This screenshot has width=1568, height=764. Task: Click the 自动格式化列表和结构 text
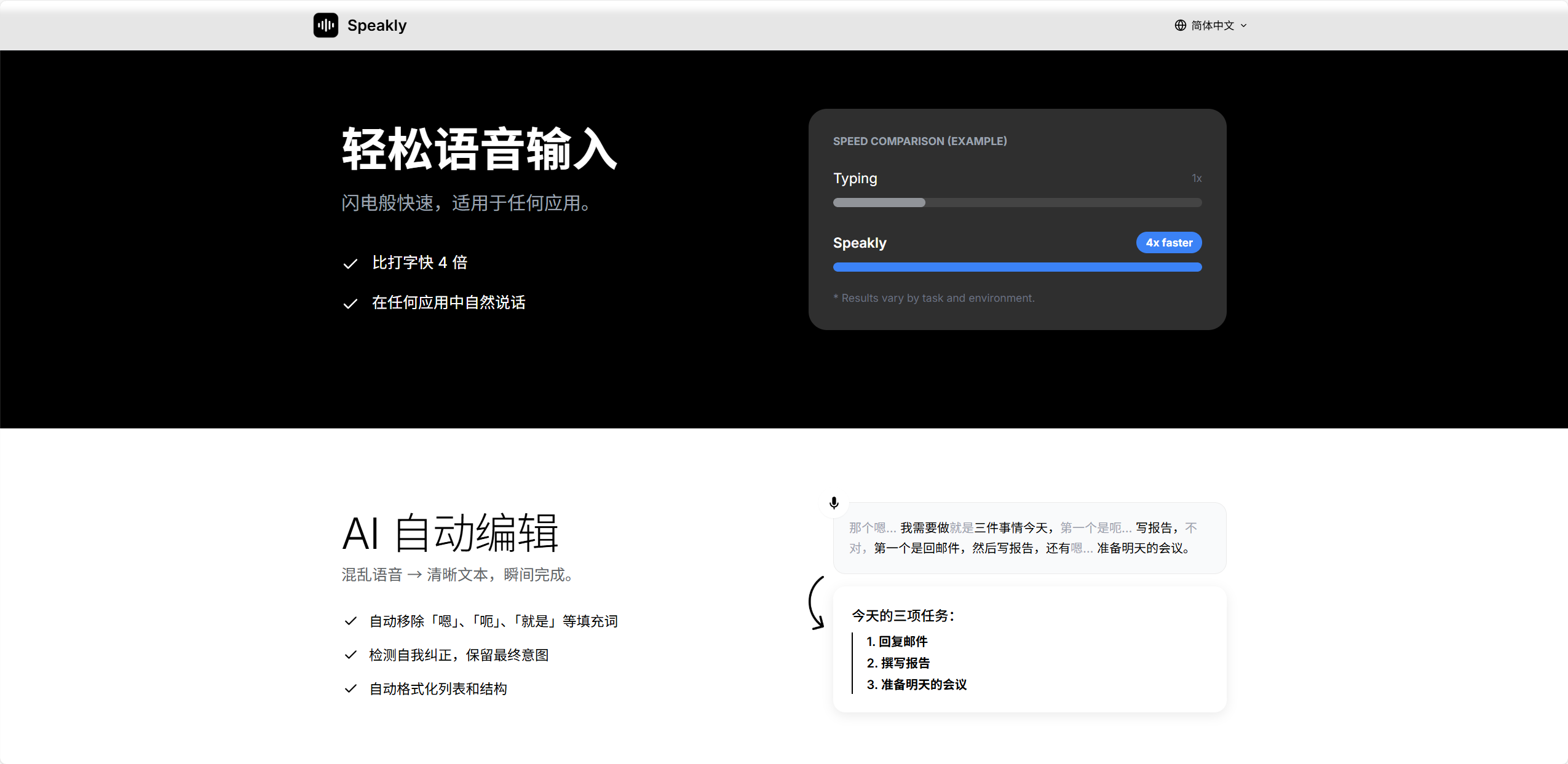(438, 689)
